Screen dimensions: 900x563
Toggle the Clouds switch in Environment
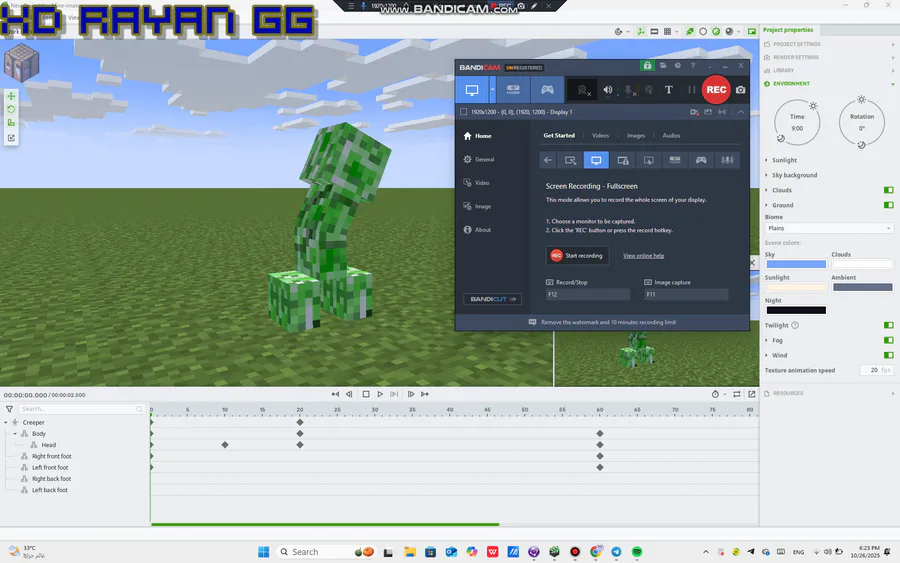point(889,190)
